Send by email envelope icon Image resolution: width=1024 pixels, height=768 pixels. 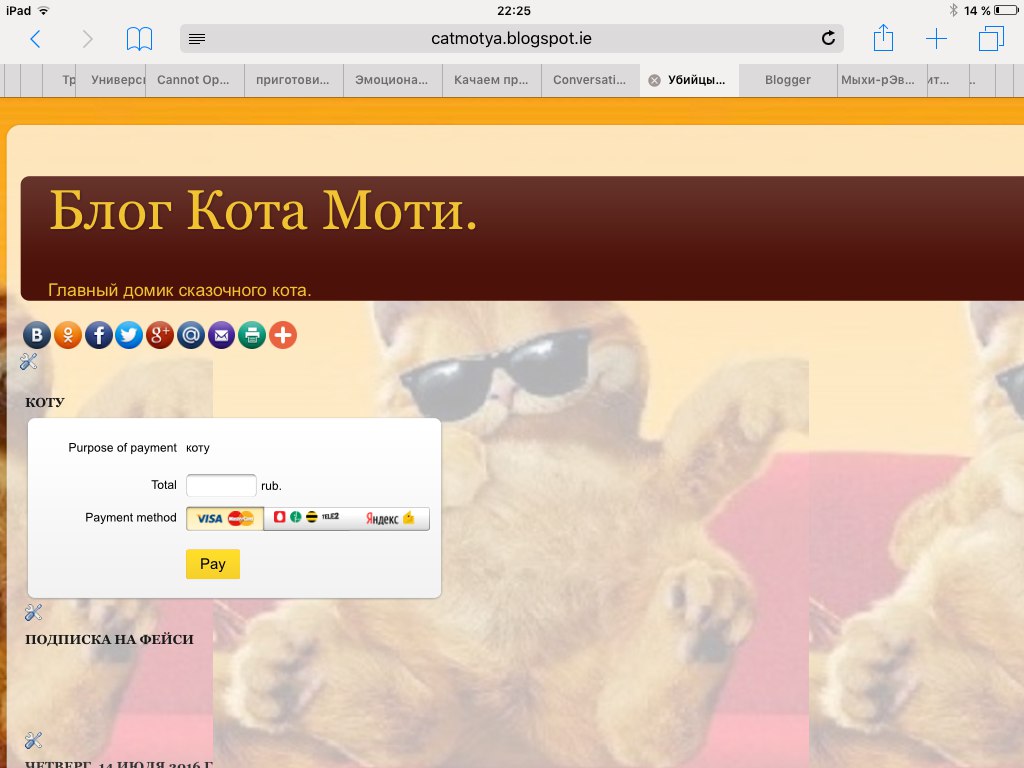(x=221, y=335)
